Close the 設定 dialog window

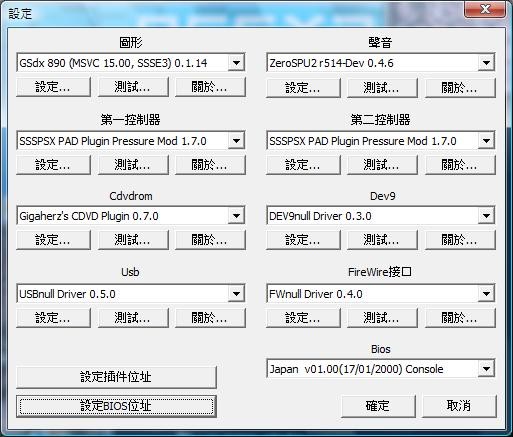[485, 9]
